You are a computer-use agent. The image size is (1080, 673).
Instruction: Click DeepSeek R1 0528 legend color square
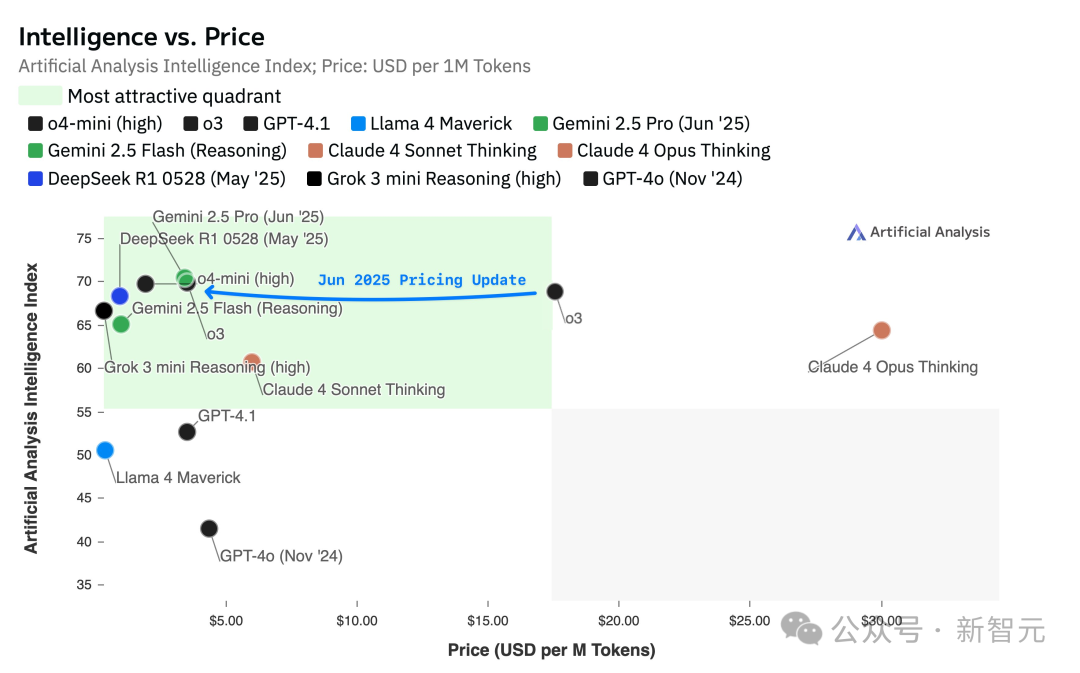pos(35,178)
